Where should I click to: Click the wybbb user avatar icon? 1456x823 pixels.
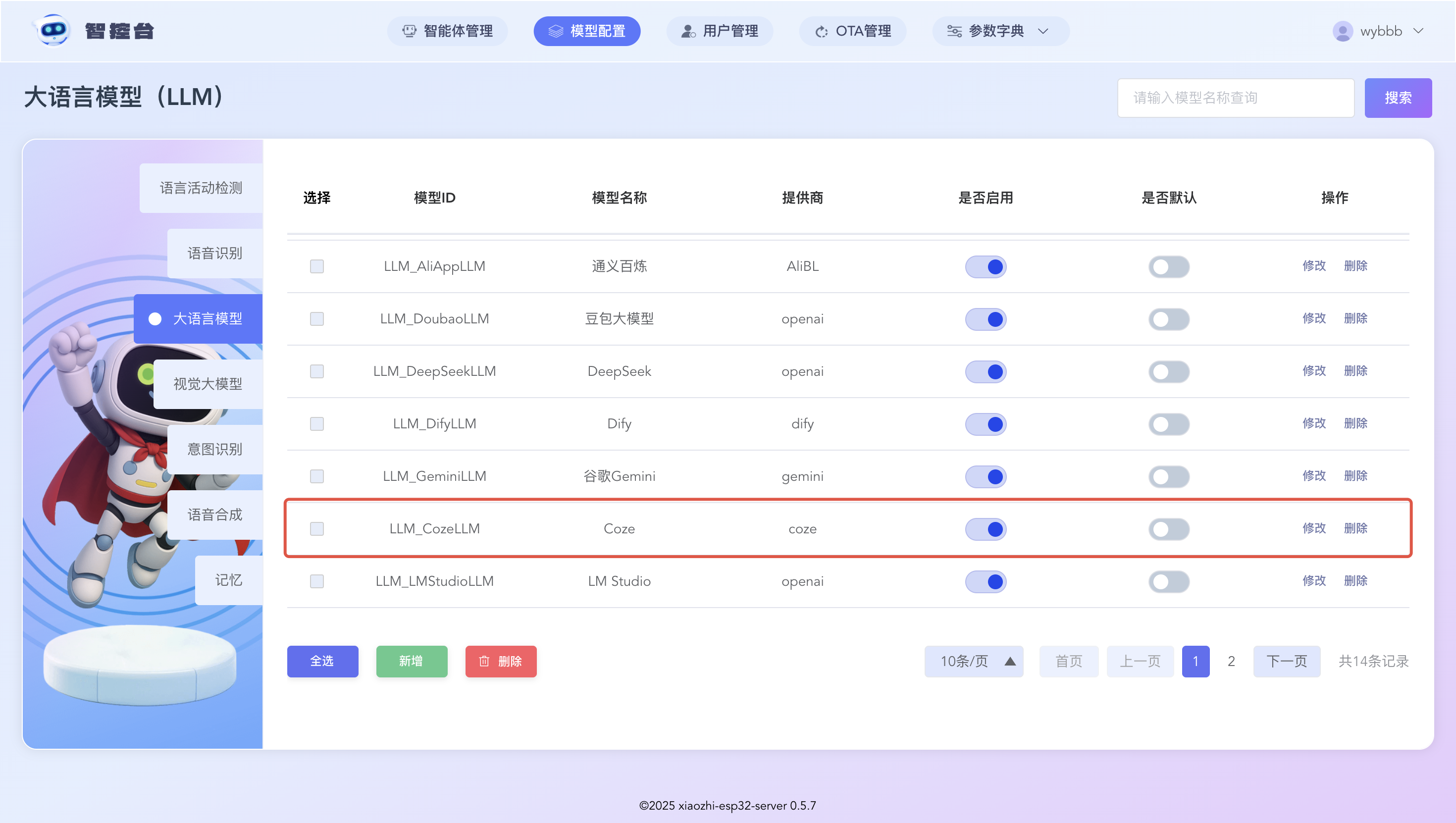pos(1343,31)
